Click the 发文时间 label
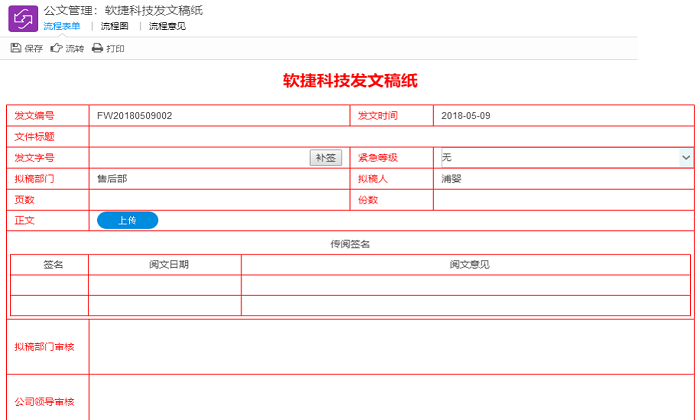This screenshot has width=700, height=420. [x=377, y=116]
